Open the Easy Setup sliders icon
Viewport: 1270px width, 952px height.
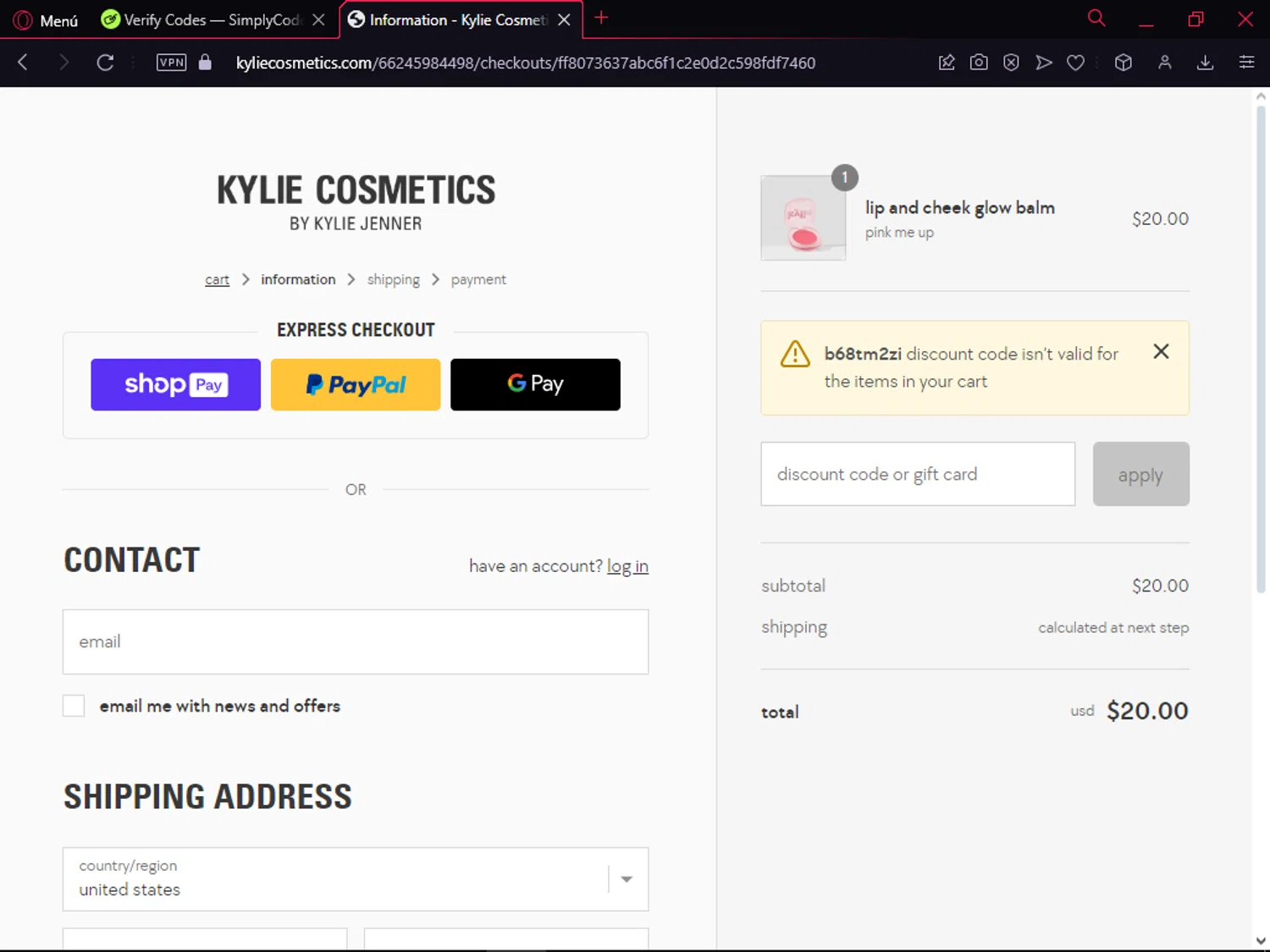click(x=1246, y=62)
